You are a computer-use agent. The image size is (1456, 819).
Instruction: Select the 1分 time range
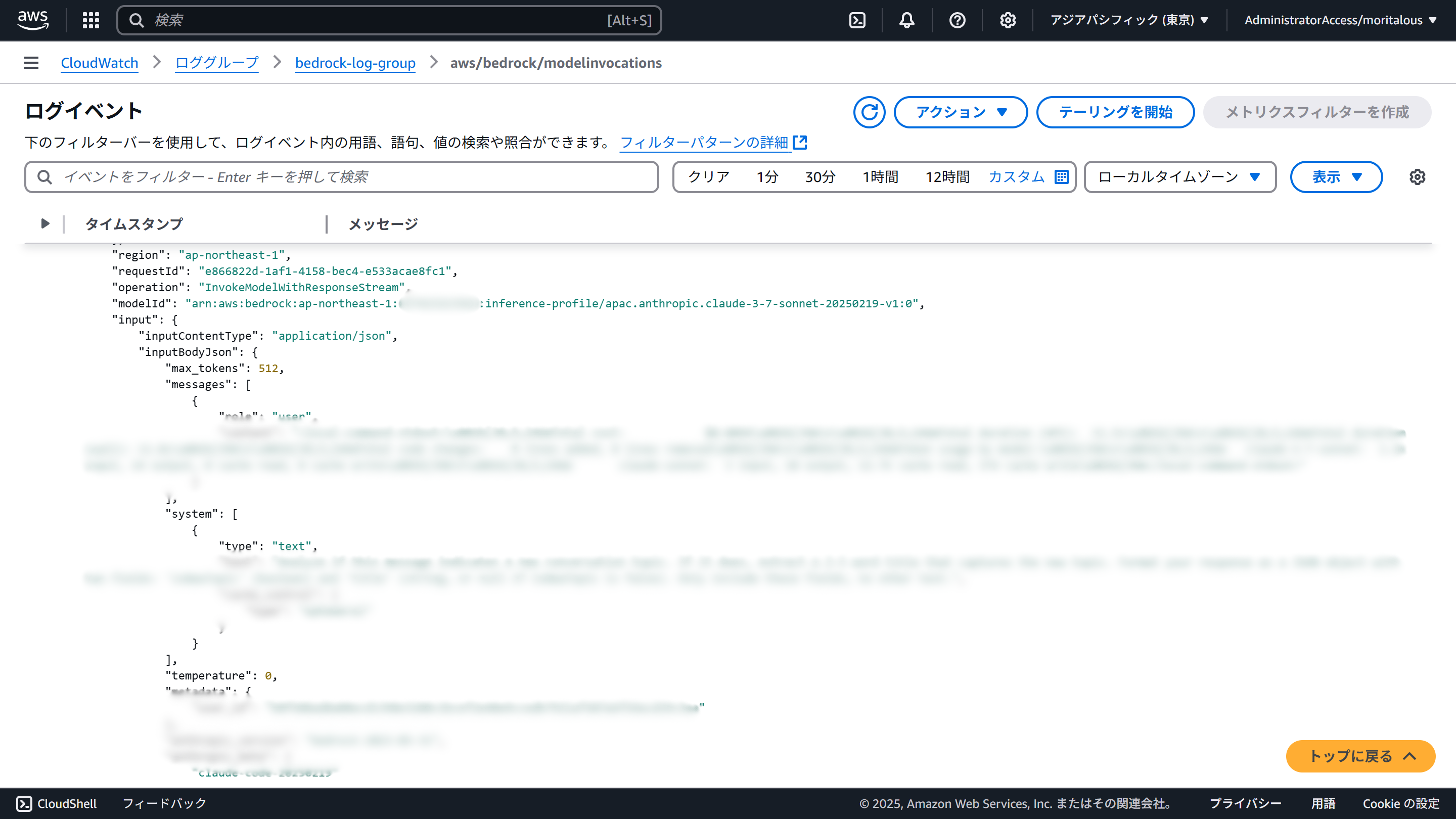767,177
